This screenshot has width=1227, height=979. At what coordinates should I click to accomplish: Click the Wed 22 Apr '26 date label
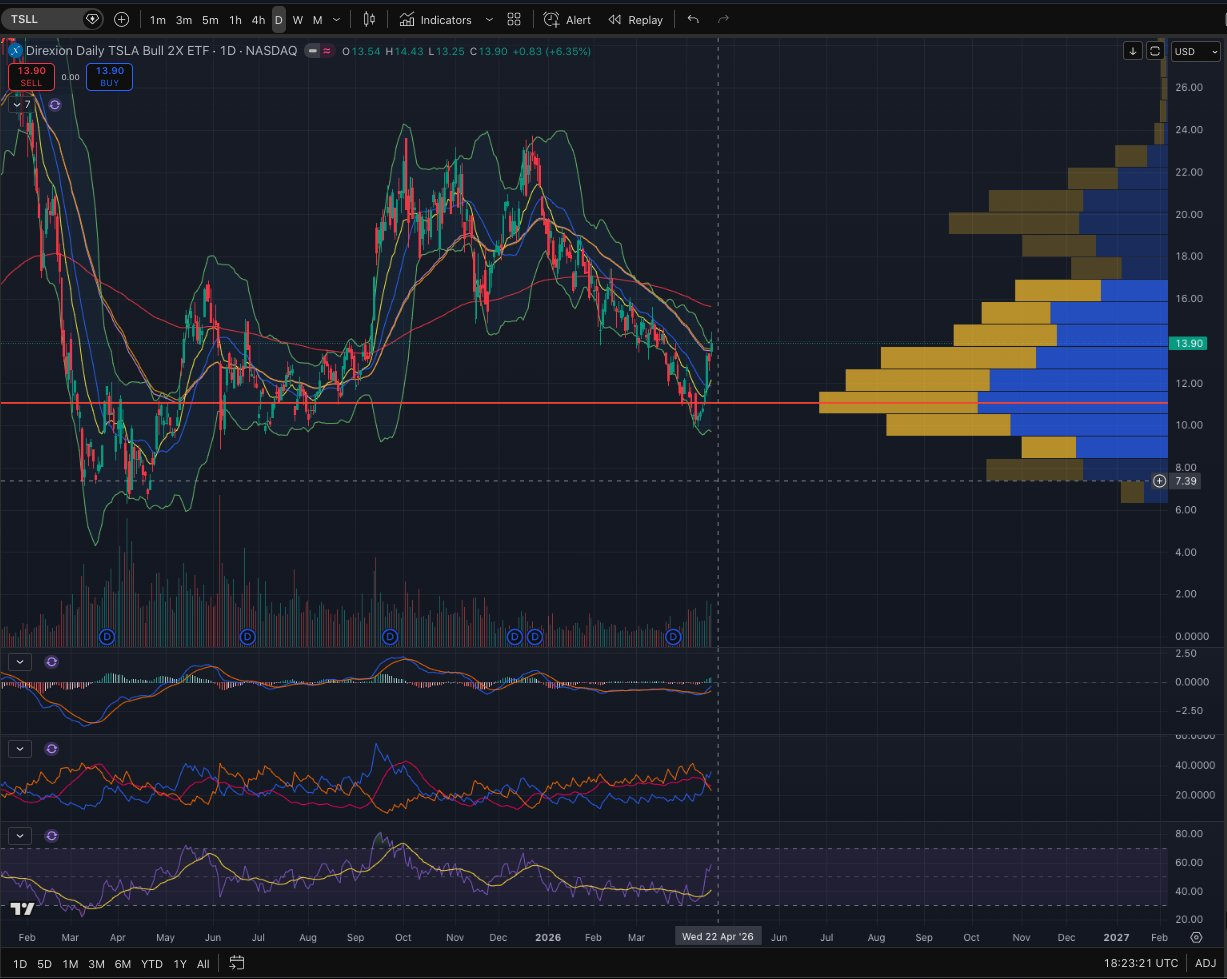coord(718,936)
